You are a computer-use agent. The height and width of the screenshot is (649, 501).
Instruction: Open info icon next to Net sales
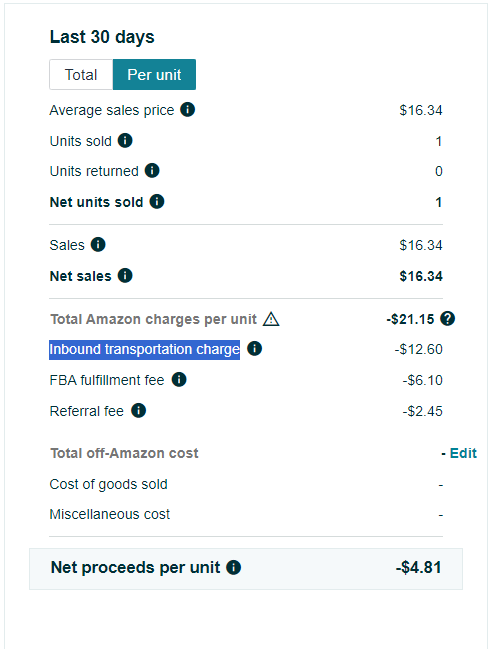click(125, 275)
